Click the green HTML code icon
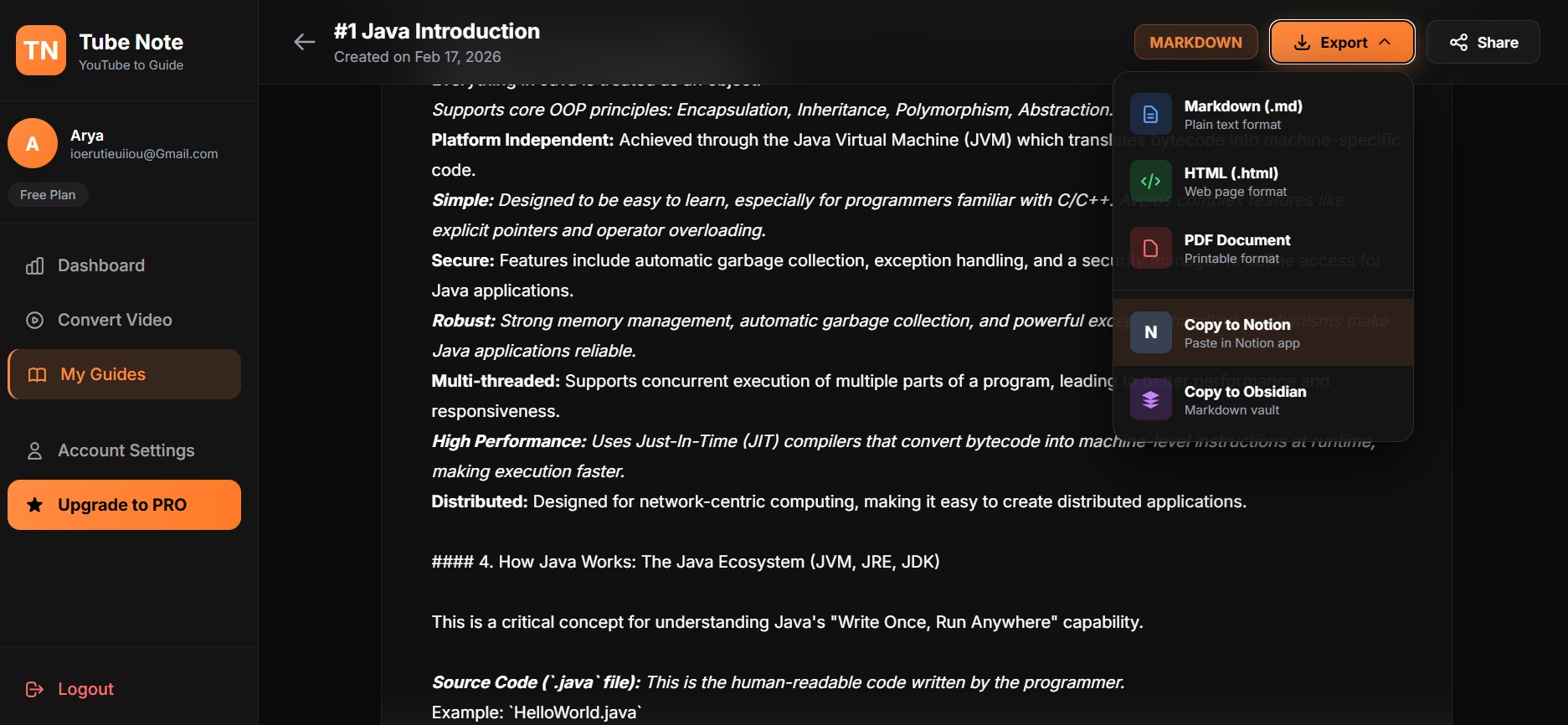 click(x=1151, y=181)
